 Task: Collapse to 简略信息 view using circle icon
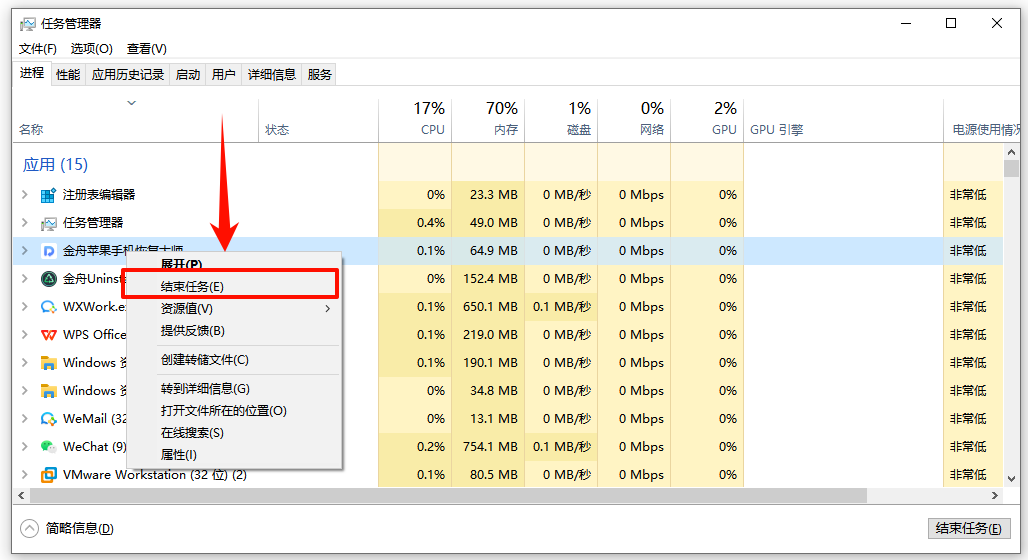[x=30, y=528]
